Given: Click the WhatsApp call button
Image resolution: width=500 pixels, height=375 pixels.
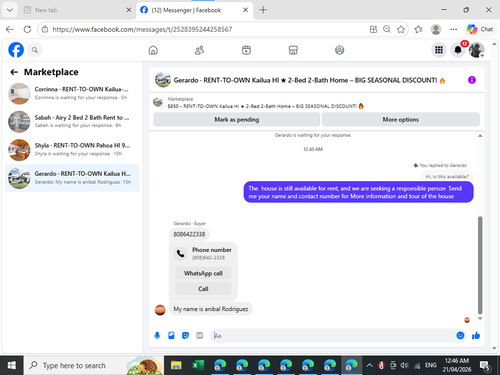Looking at the screenshot, I should 203,273.
